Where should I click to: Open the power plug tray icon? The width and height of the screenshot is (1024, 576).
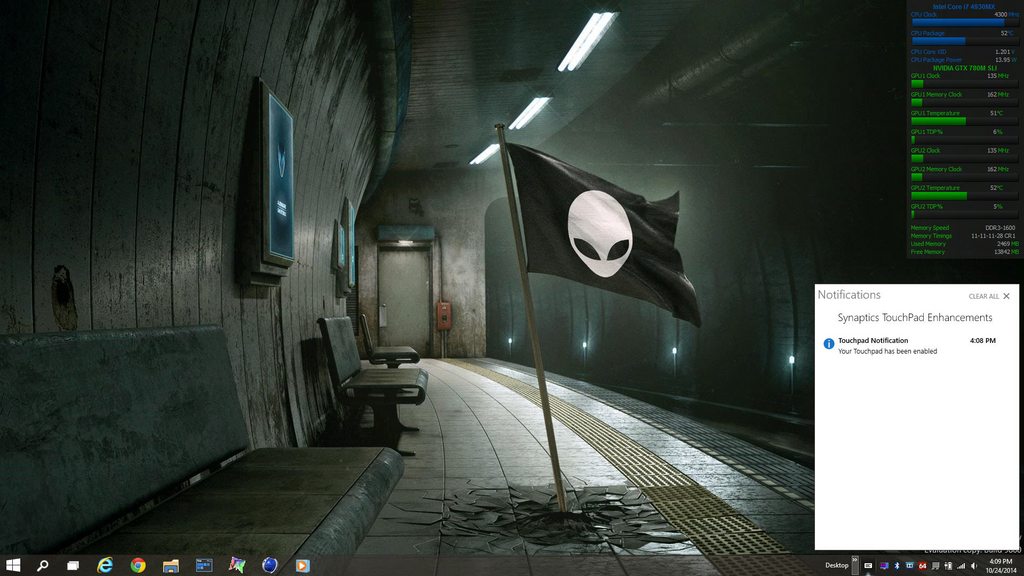(948, 566)
